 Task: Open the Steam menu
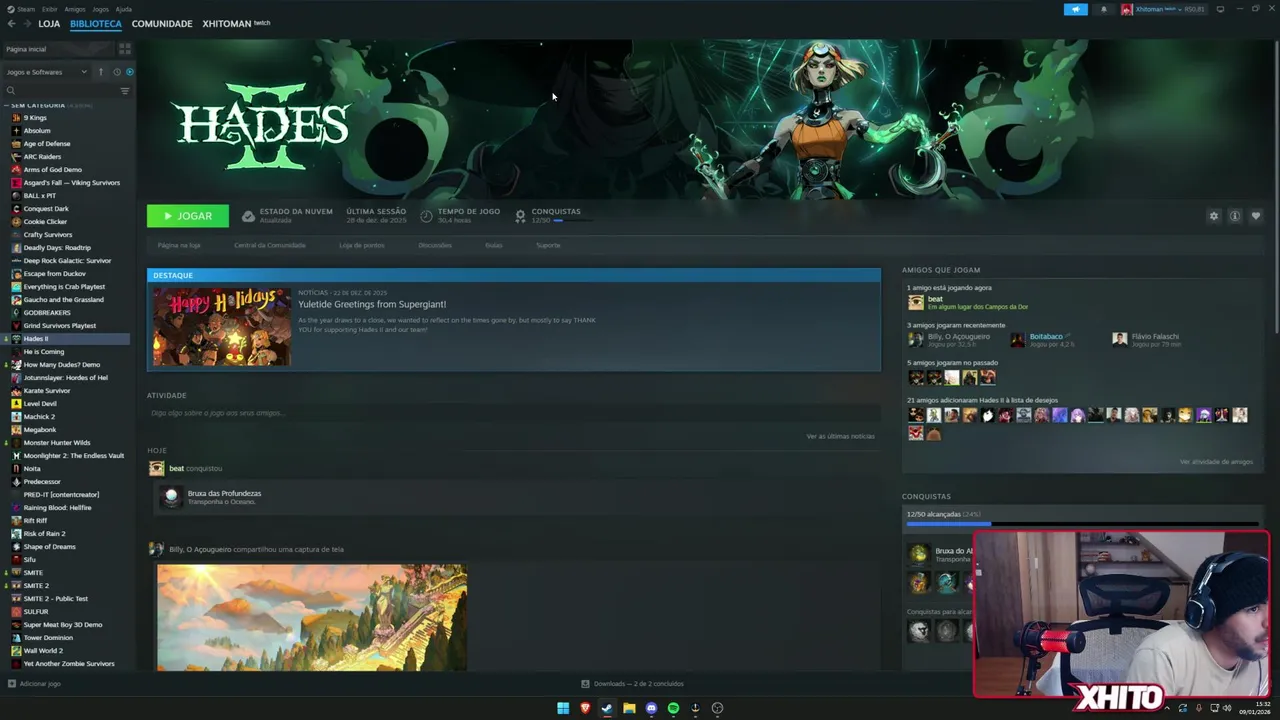(x=26, y=9)
